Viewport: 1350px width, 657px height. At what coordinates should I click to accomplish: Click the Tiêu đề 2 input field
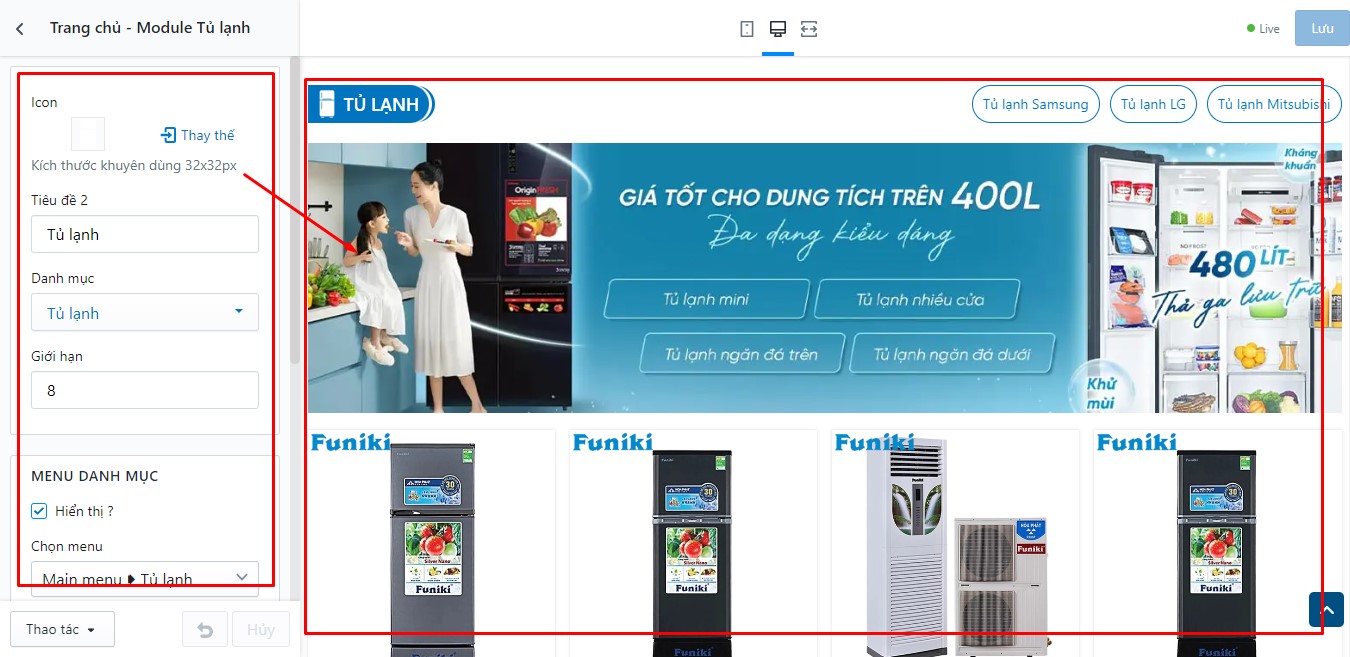[145, 234]
